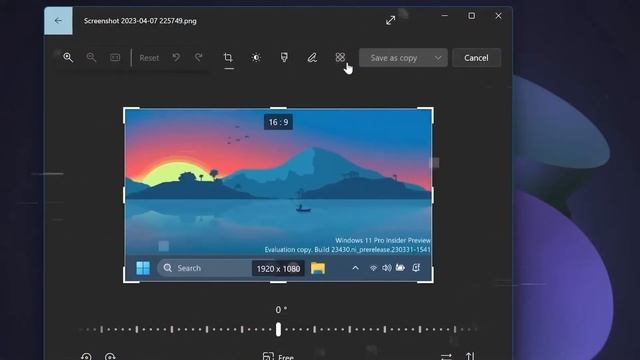Open the four-circles tool tab
The image size is (640, 360).
340,58
